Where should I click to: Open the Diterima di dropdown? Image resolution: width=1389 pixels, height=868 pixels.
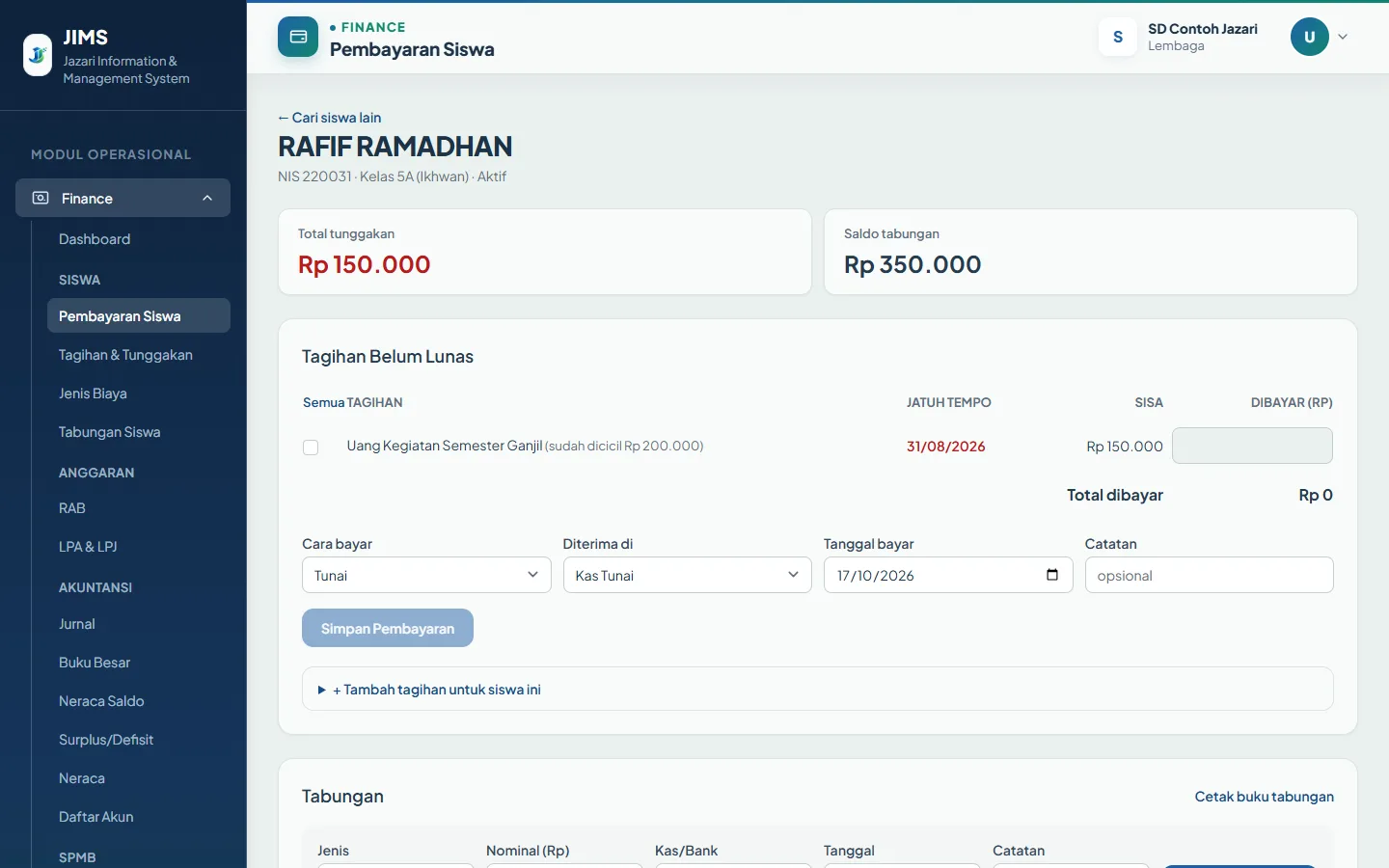tap(688, 575)
